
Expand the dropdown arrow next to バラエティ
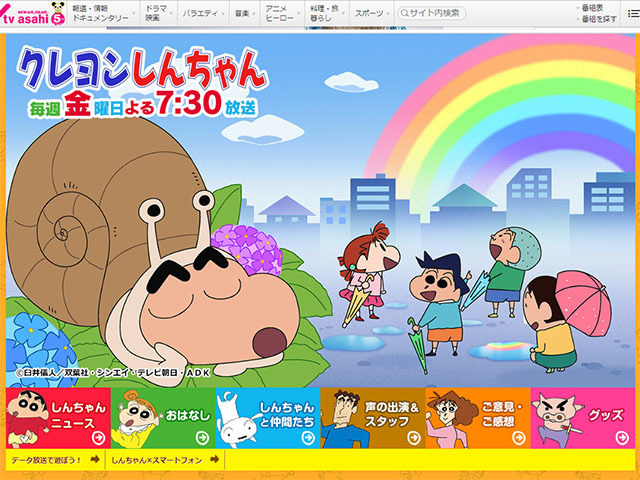pos(223,14)
